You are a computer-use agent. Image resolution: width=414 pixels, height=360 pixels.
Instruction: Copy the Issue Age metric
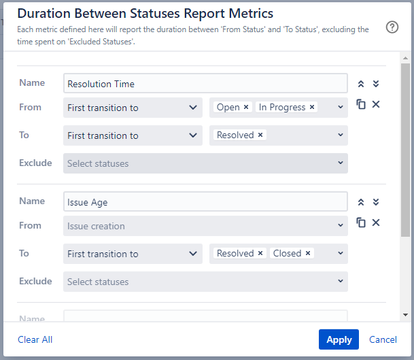(x=361, y=222)
